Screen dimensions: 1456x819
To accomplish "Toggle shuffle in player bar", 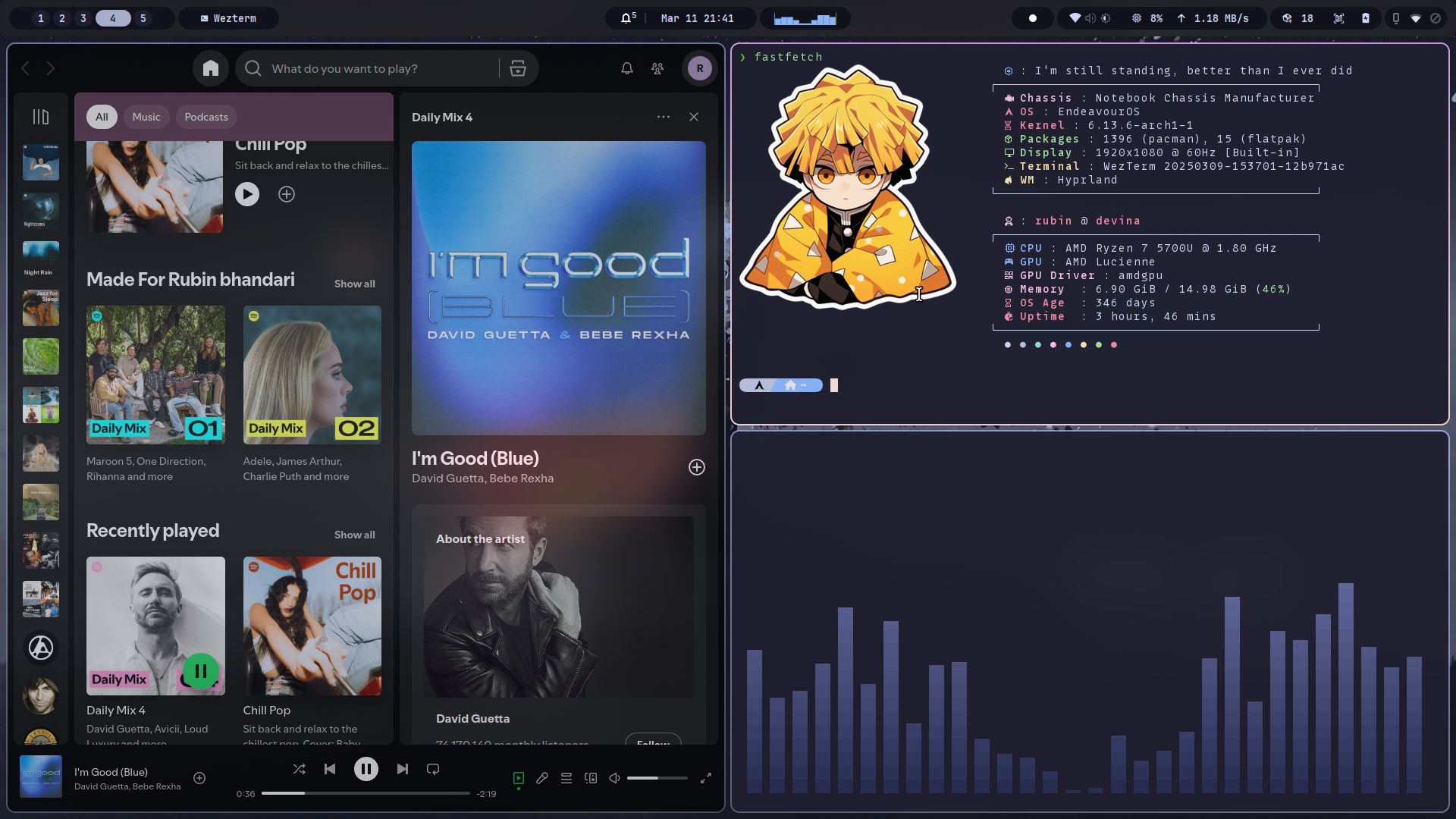I will pyautogui.click(x=300, y=769).
